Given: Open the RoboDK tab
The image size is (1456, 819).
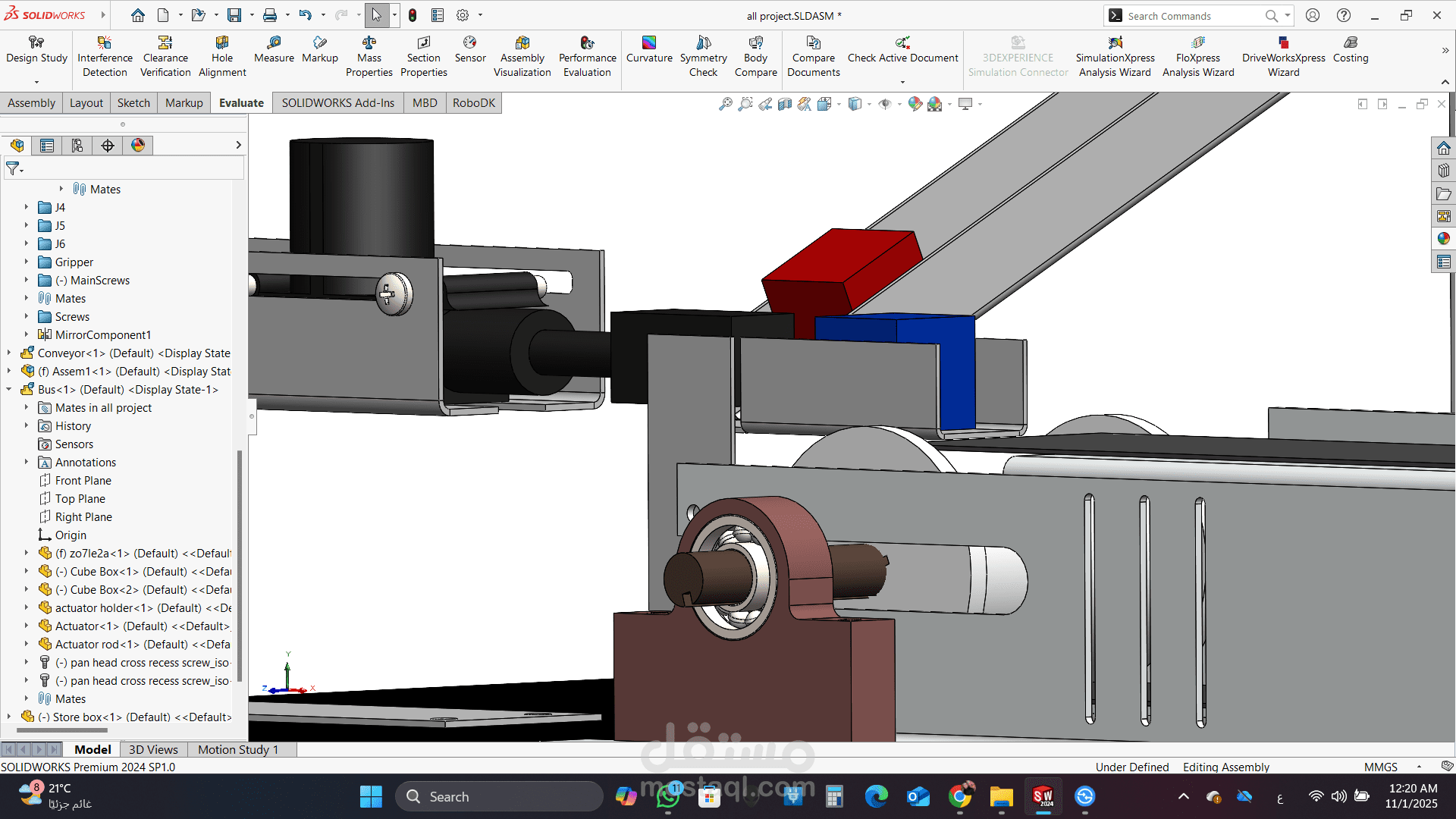Looking at the screenshot, I should click(x=474, y=103).
